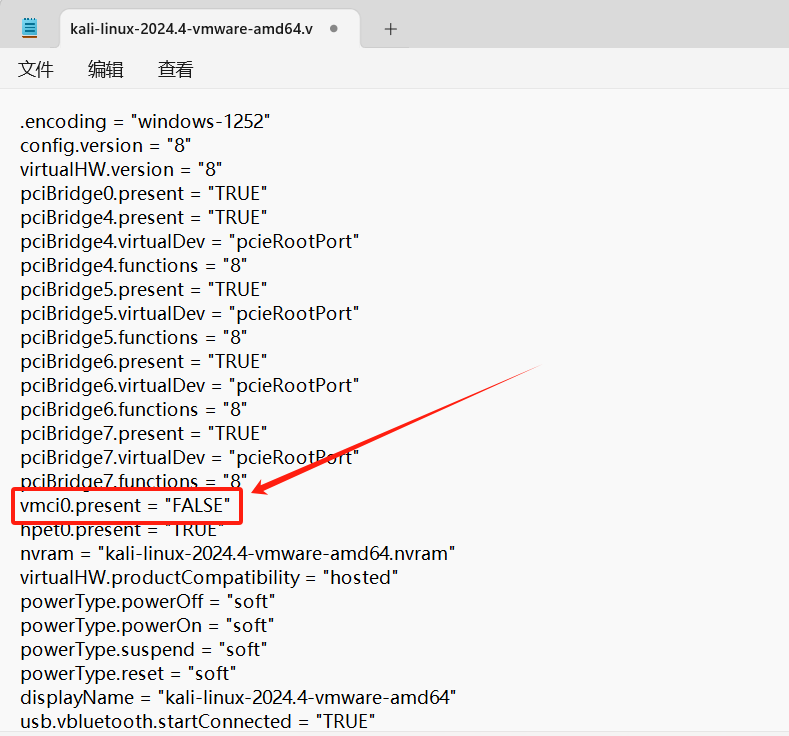Viewport: 789px width, 736px height.
Task: Add a new tab with plus button
Action: click(390, 29)
